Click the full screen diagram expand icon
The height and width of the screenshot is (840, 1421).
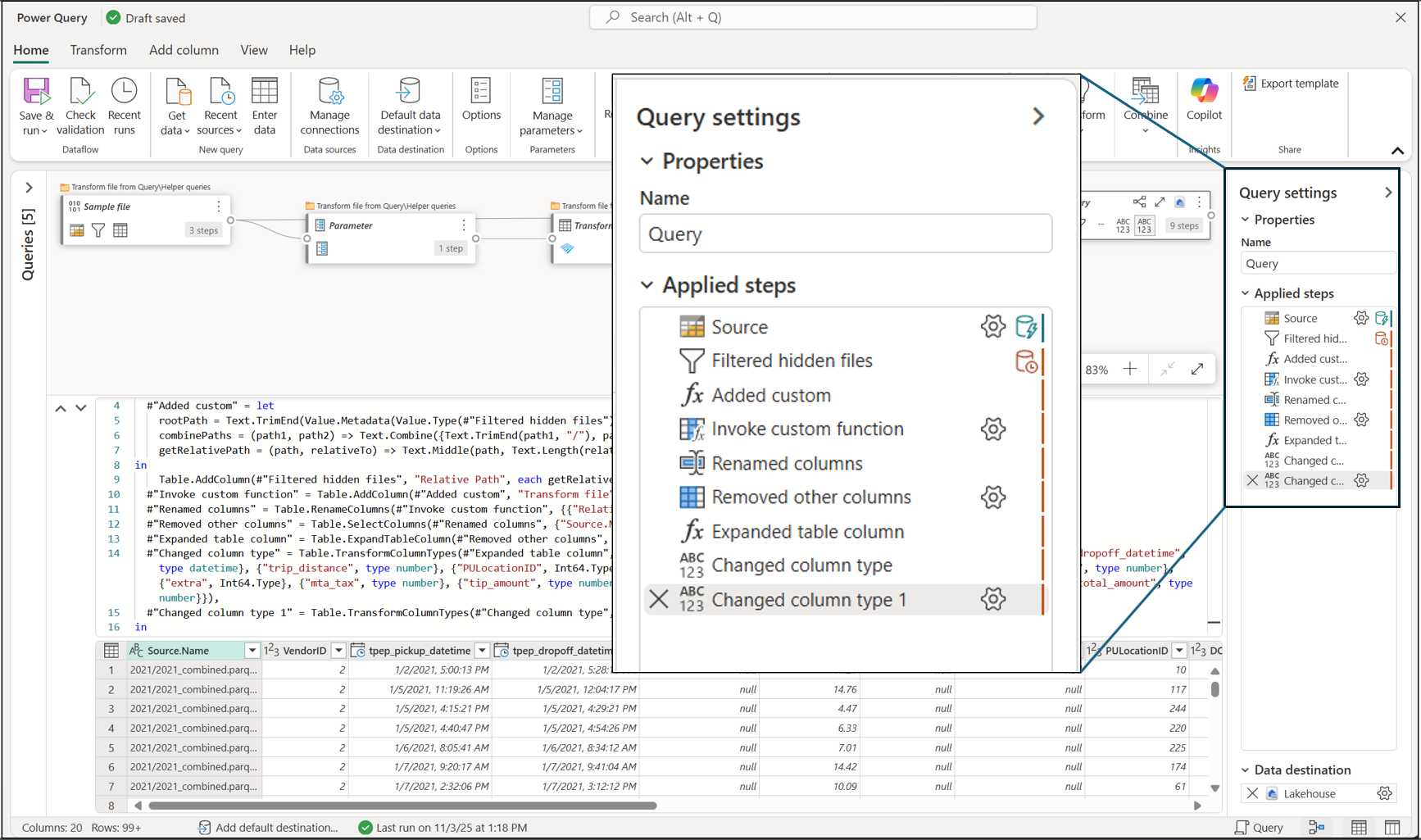(x=1197, y=370)
